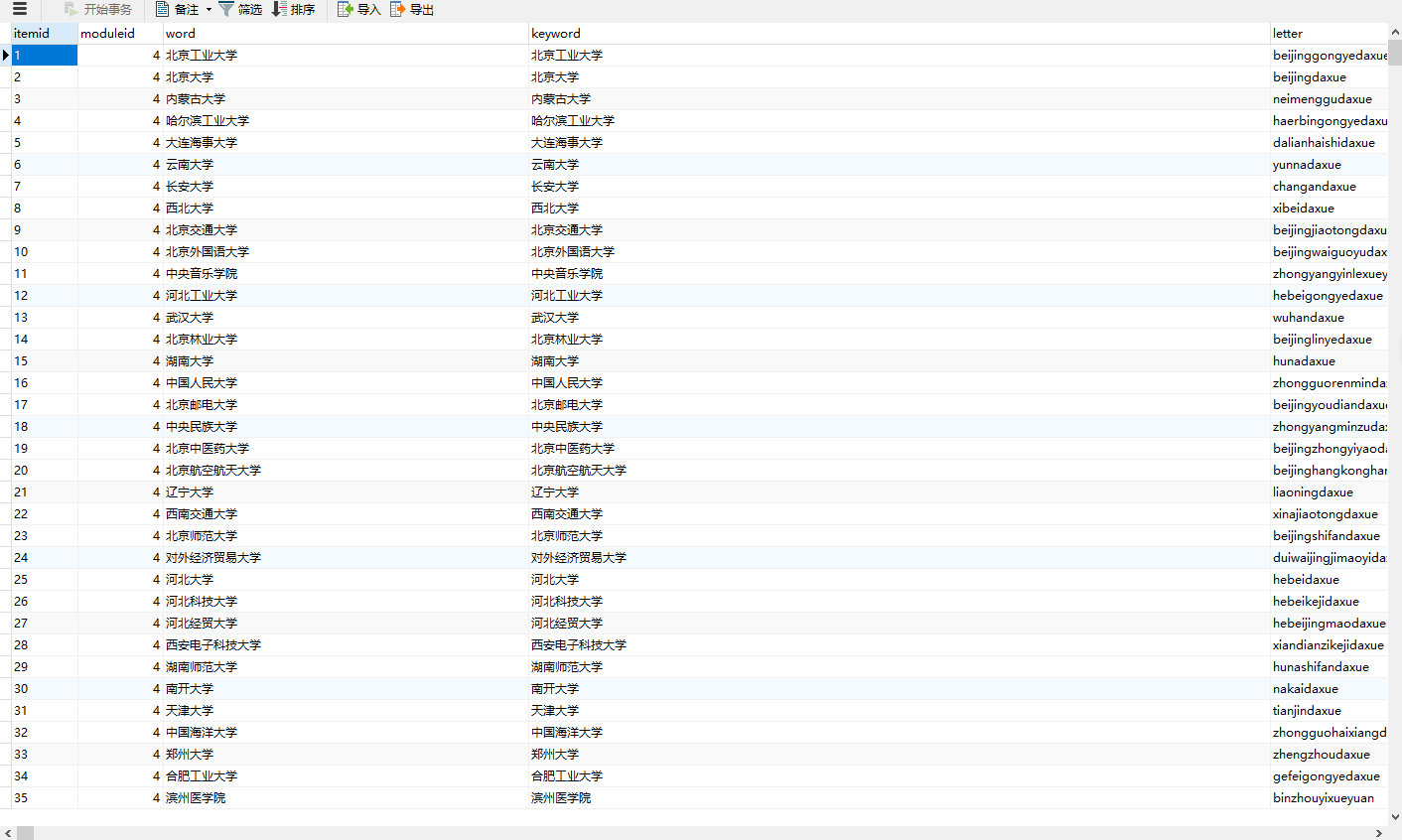The width and height of the screenshot is (1402, 840).
Task: Select word cell 中国海洋大学
Action: tap(346, 732)
